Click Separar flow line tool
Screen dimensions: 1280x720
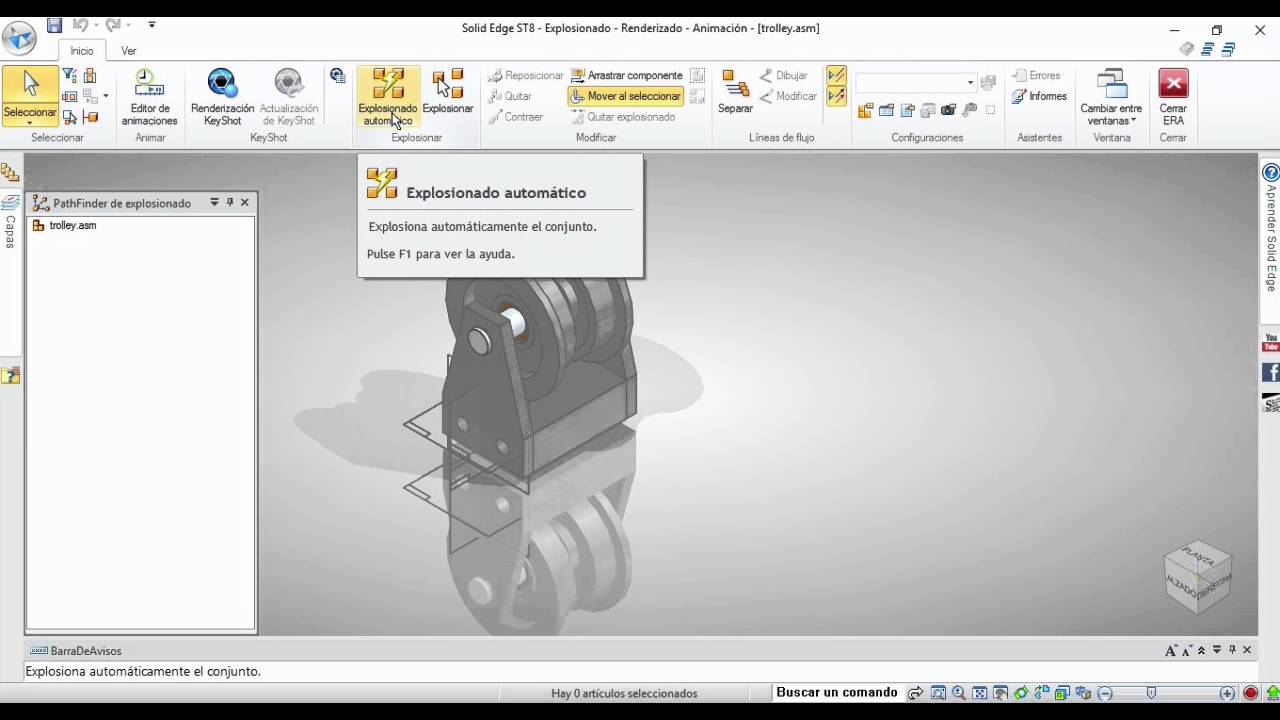click(x=735, y=92)
